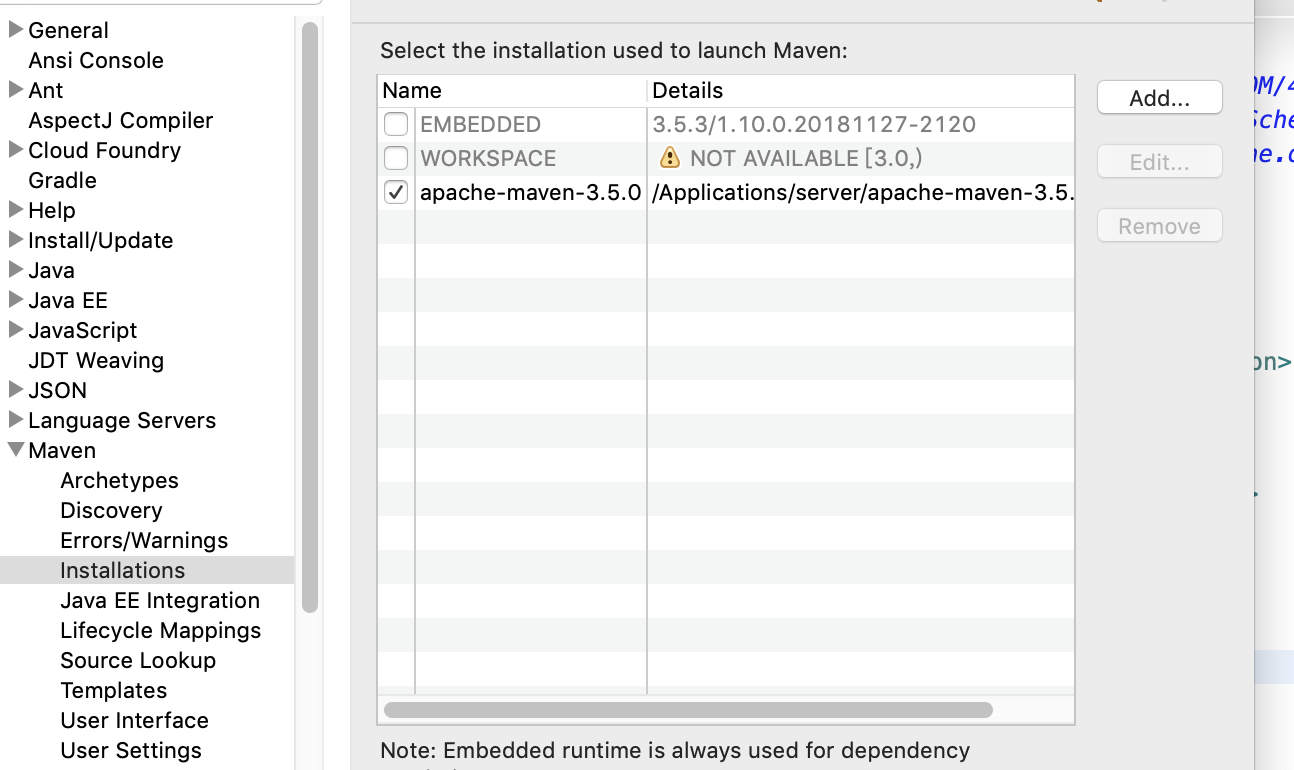Select the JSON tree item label
The image size is (1294, 770).
(x=58, y=390)
